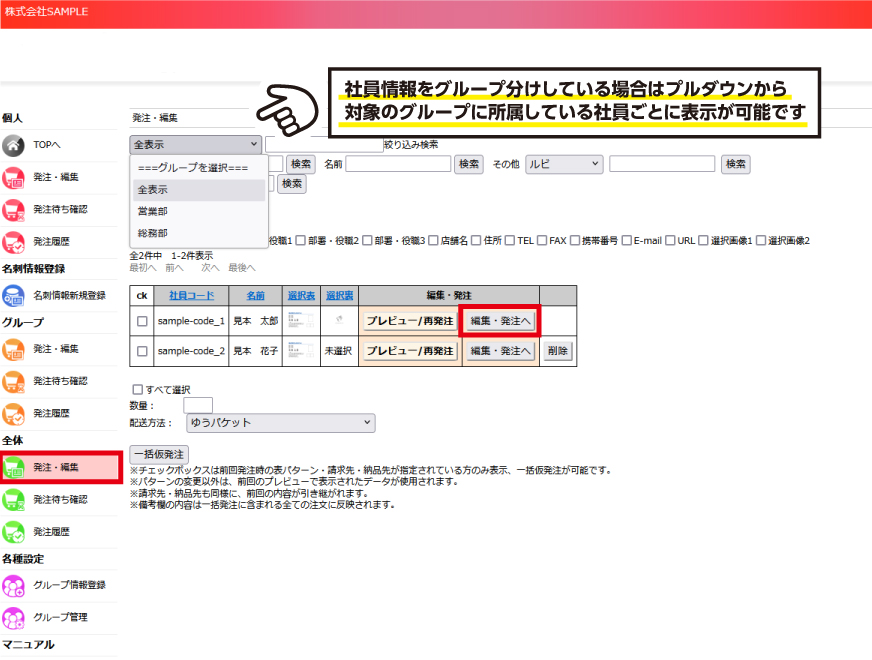Open the green 発注履歴 icon under 全体

[13, 531]
